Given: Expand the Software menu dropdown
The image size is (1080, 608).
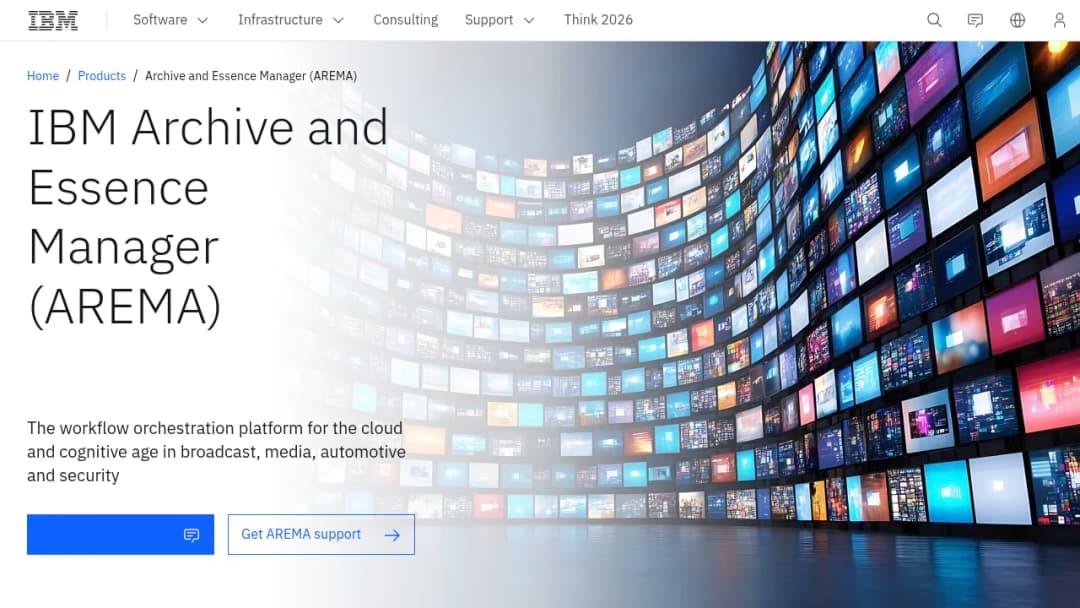Looking at the screenshot, I should 170,20.
